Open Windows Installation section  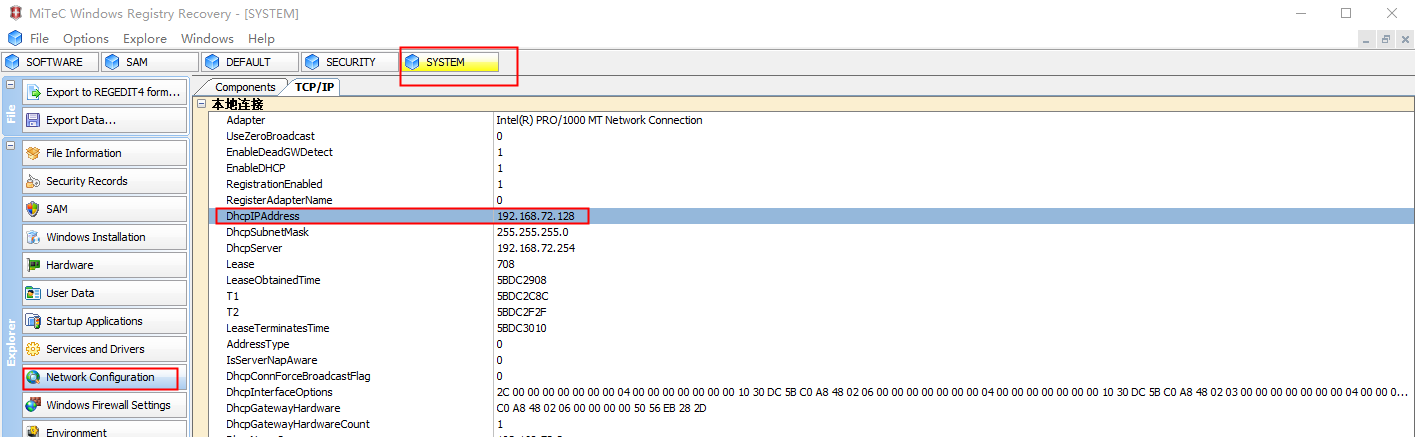(104, 237)
